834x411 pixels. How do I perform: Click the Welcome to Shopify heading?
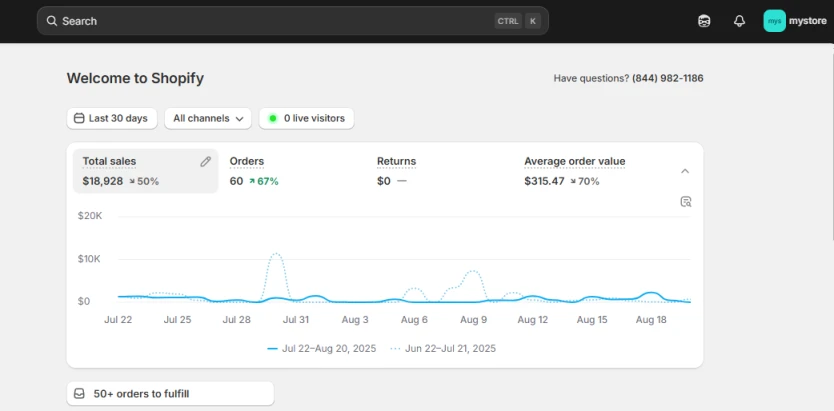pyautogui.click(x=135, y=79)
